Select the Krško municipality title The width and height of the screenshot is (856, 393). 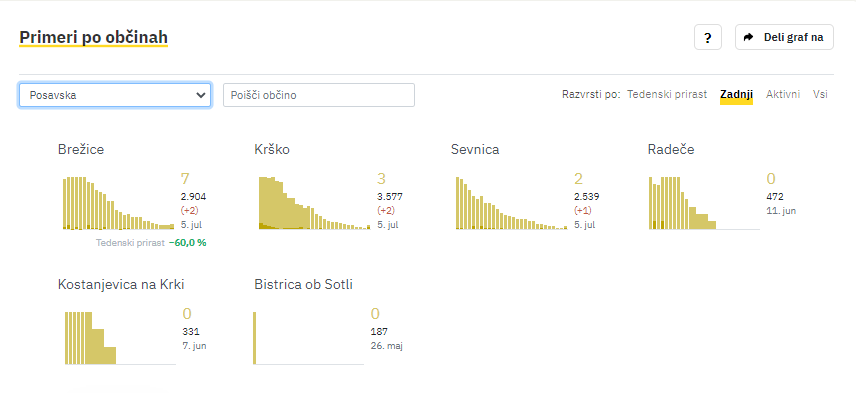[x=272, y=149]
